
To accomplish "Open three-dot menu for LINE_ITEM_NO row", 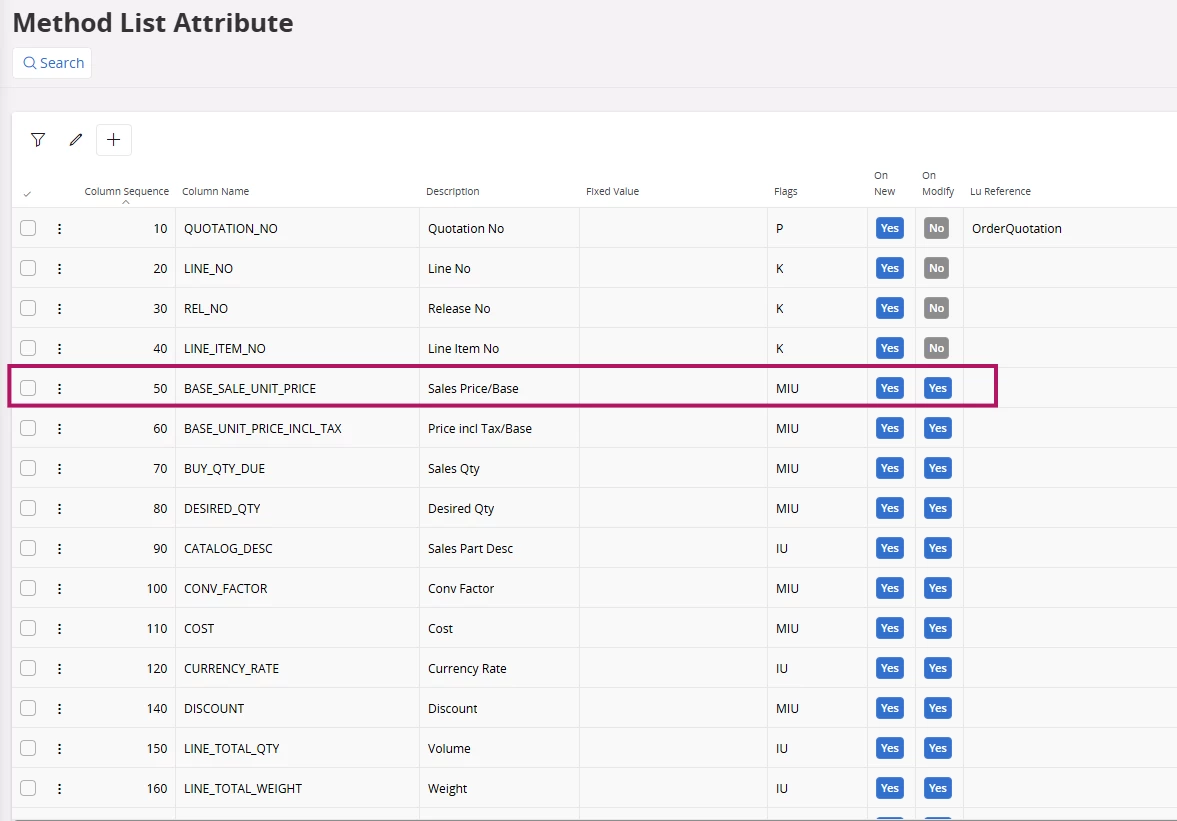I will pos(59,348).
